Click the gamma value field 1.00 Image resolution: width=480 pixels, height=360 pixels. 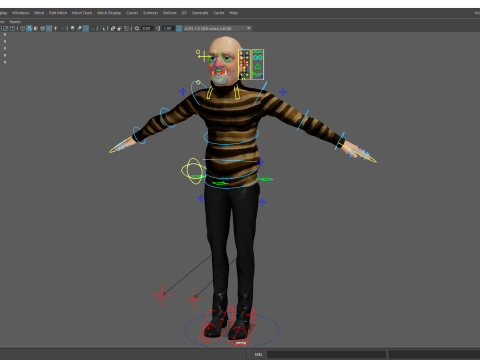[168, 29]
